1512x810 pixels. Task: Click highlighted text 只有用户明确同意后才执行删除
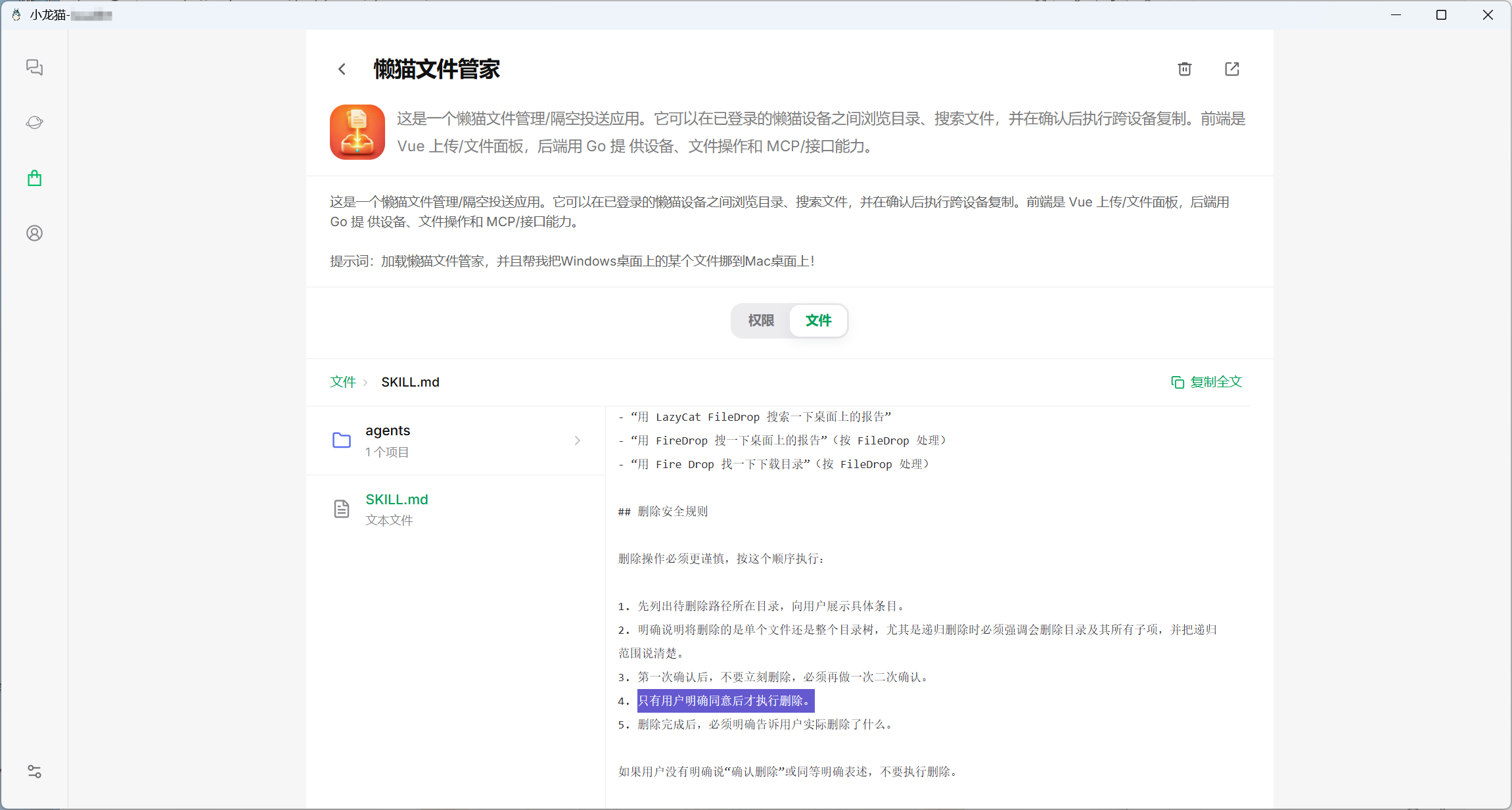coord(725,701)
